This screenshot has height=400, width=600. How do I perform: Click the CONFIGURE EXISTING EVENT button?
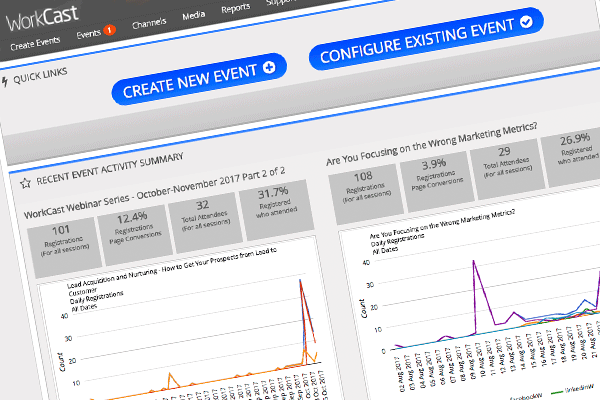pos(426,39)
